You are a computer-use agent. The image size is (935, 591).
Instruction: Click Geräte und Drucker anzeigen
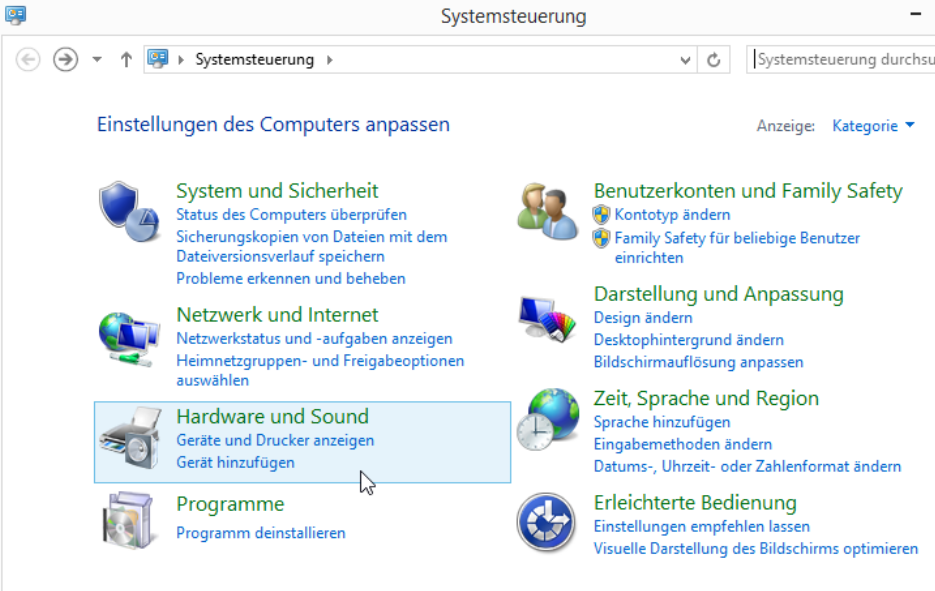pyautogui.click(x=275, y=440)
